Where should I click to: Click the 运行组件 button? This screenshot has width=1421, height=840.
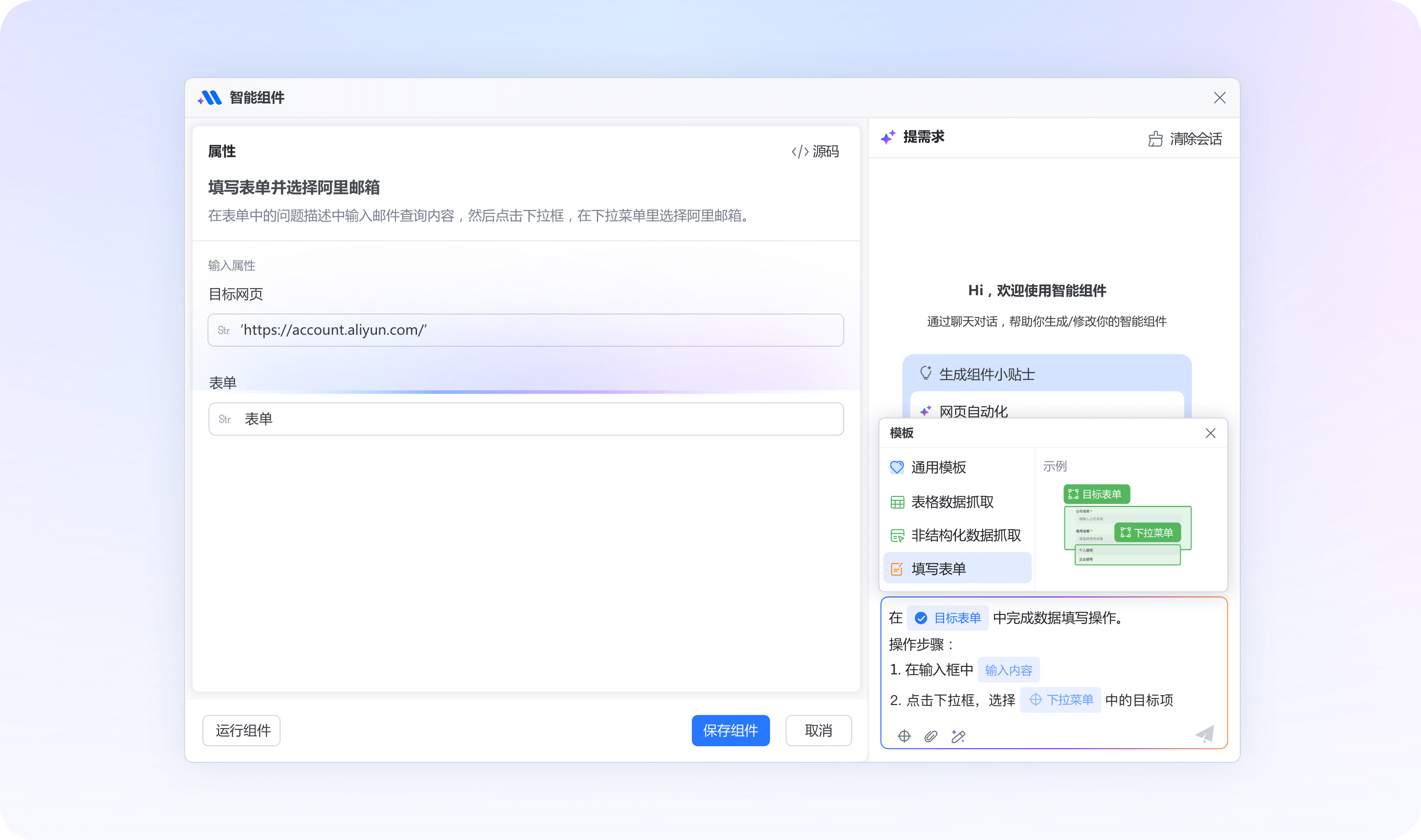pos(241,731)
